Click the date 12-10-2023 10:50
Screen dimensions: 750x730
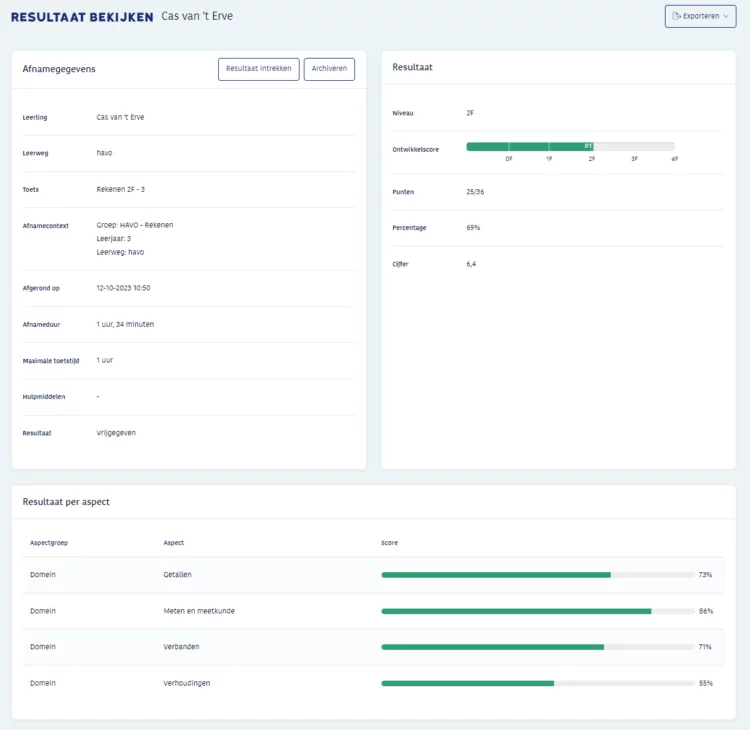click(123, 288)
